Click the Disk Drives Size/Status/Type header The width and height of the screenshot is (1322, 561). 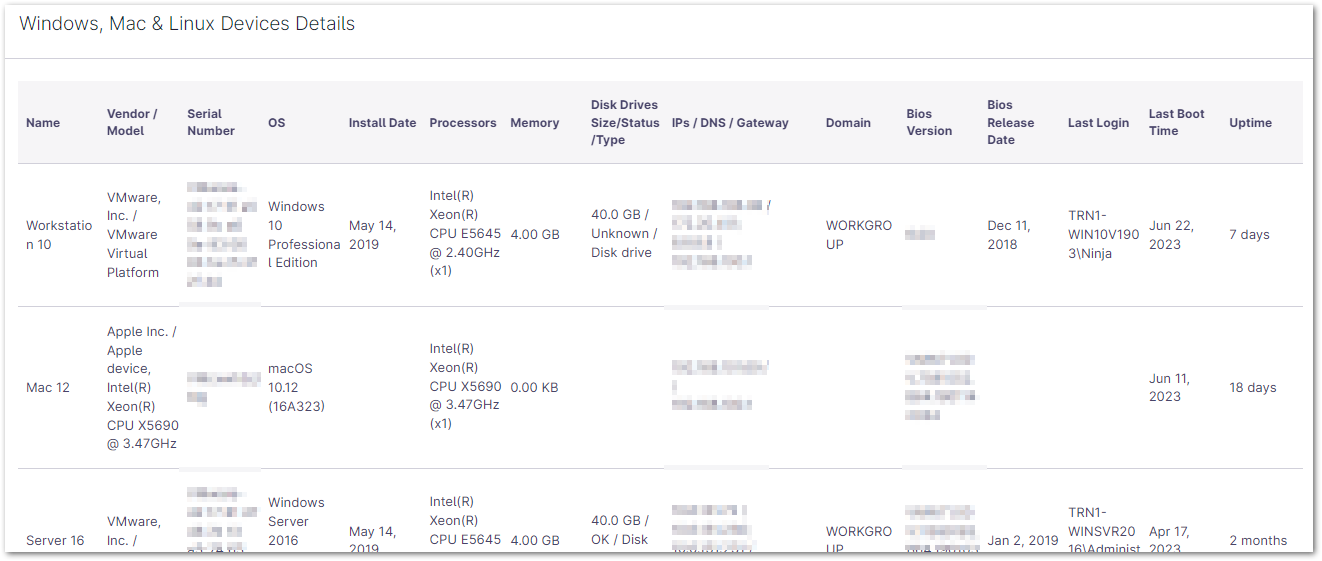[625, 122]
